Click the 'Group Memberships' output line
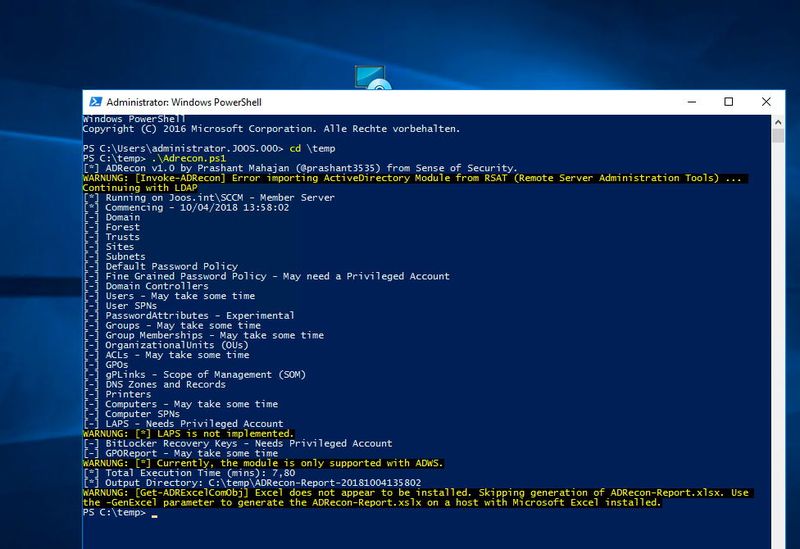This screenshot has height=549, width=800. [x=204, y=335]
